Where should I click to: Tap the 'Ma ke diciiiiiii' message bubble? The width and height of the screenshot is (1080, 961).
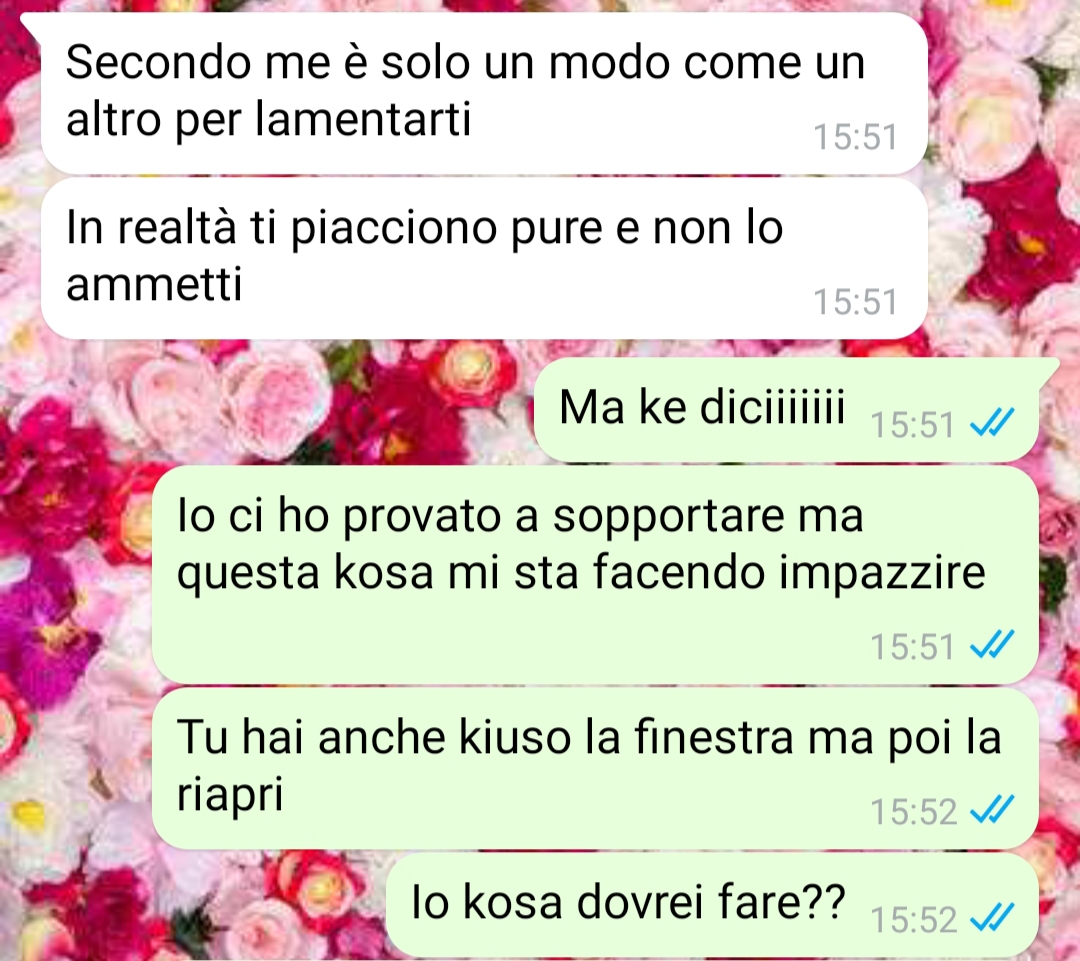pos(787,410)
